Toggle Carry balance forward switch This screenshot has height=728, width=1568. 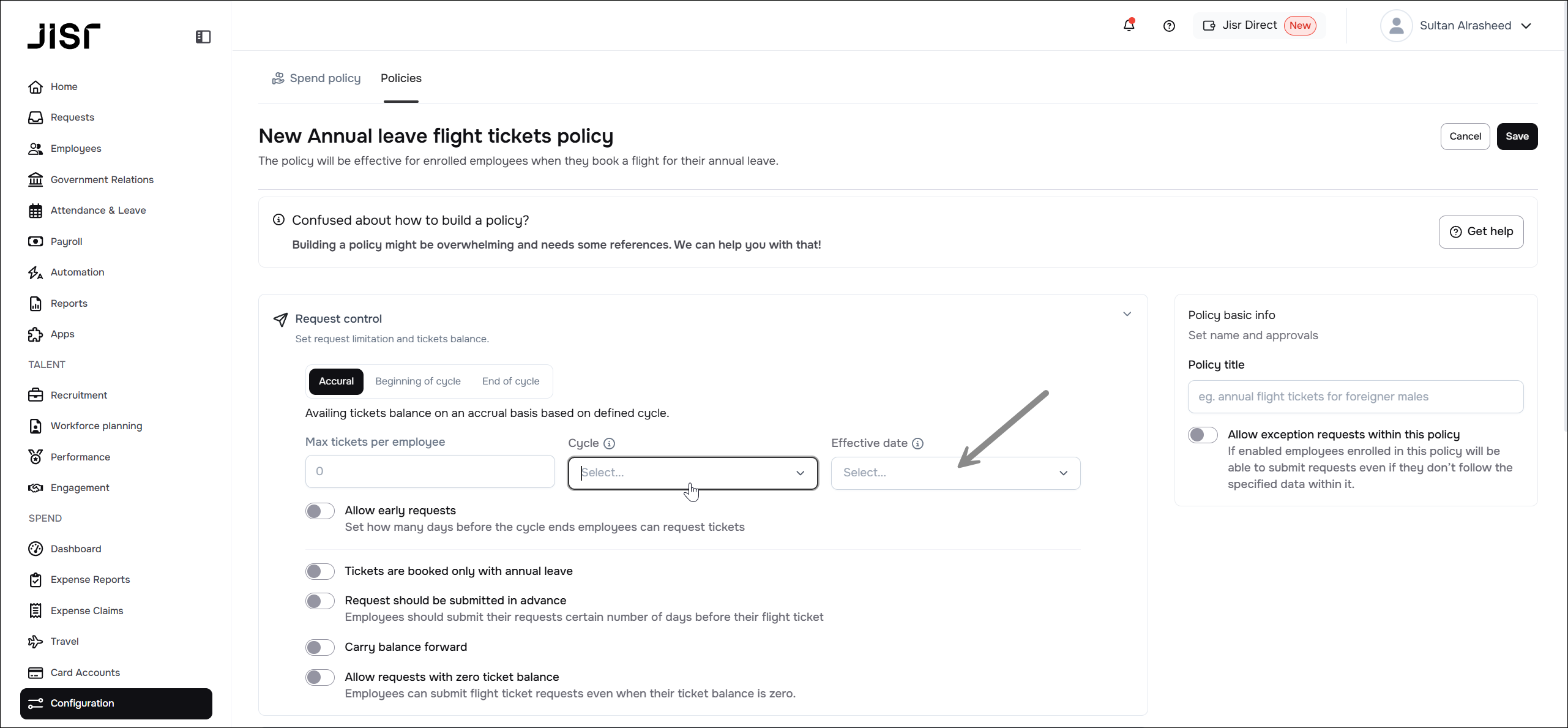(x=320, y=647)
